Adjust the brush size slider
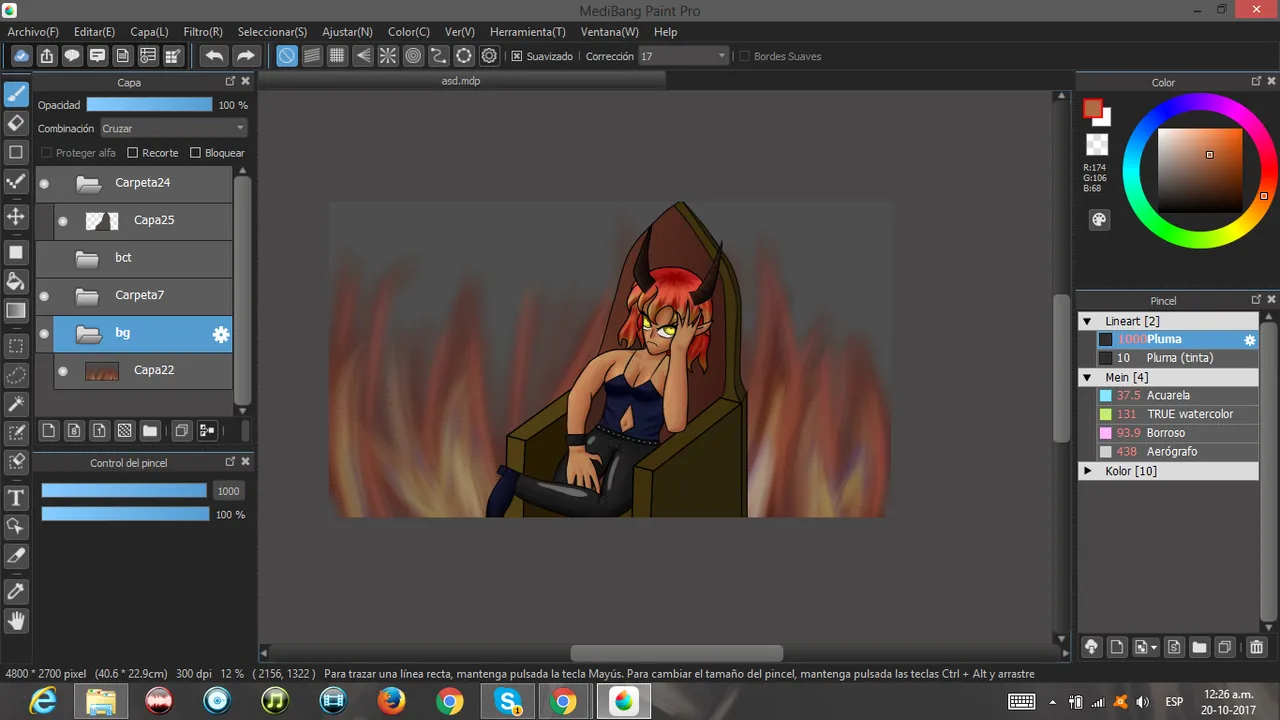The height and width of the screenshot is (720, 1280). pos(124,491)
